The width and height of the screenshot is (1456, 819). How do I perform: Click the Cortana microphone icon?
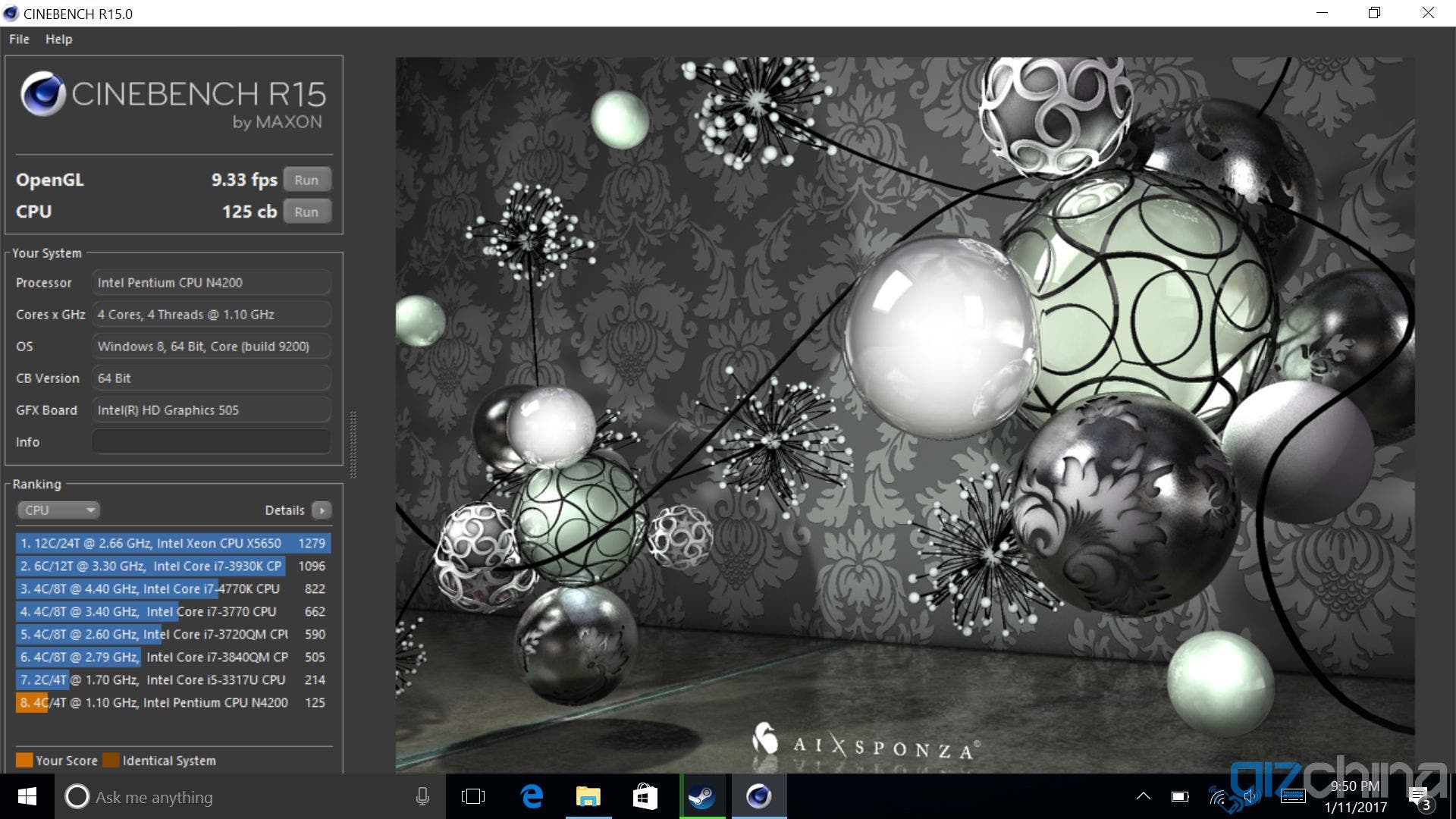tap(422, 796)
